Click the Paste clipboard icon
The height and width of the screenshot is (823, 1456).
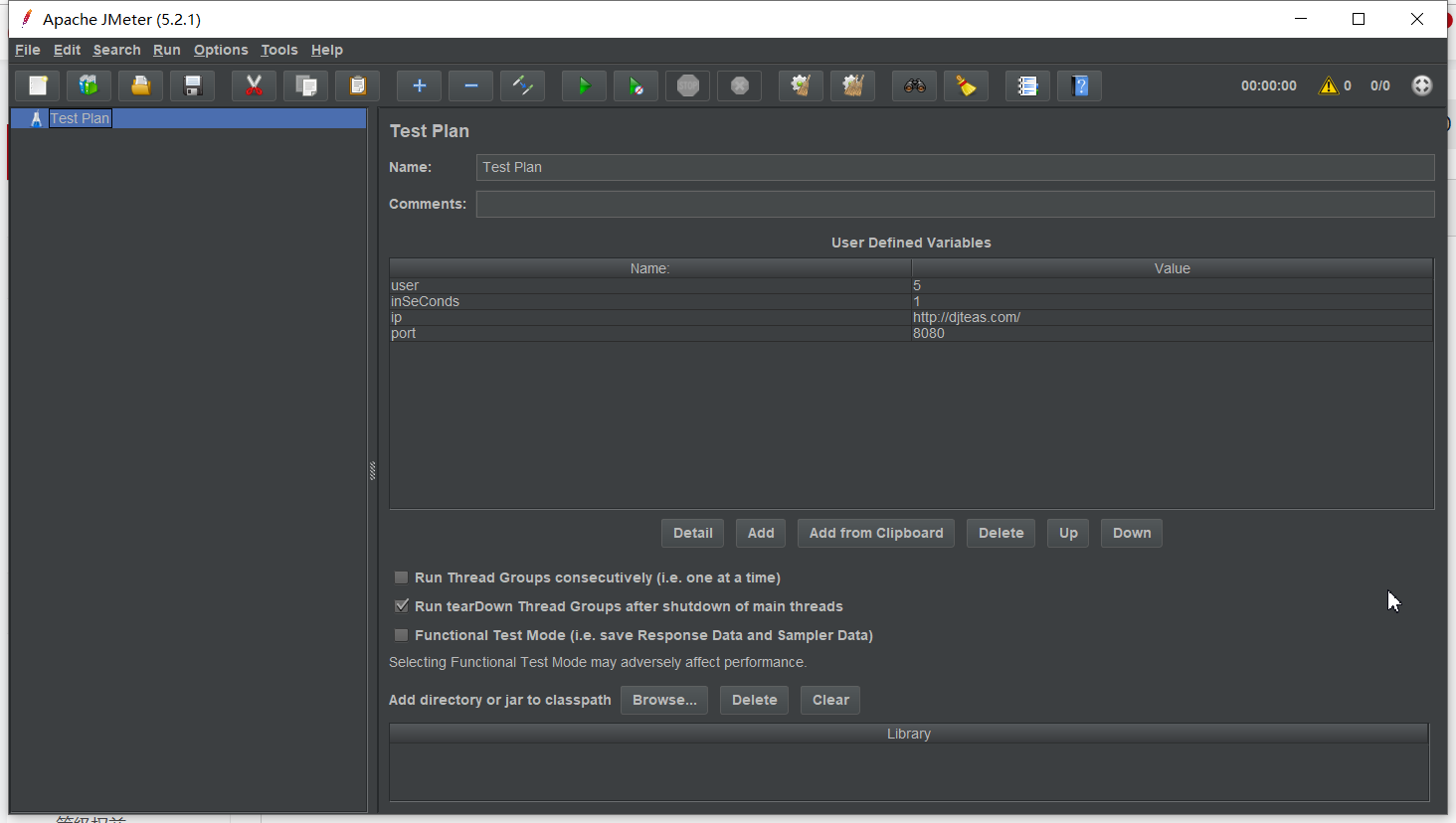pos(358,85)
